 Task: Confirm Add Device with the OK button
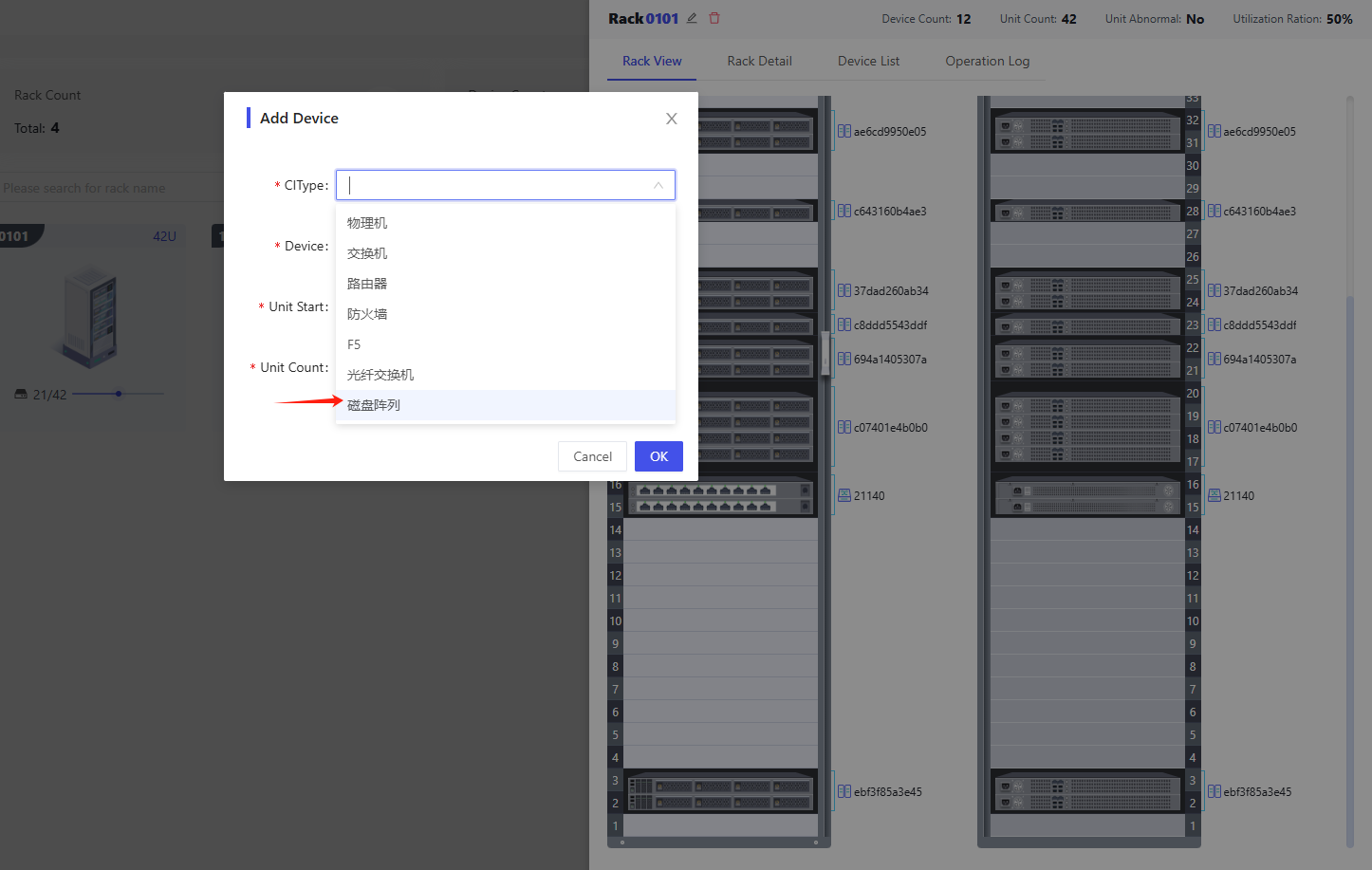(x=658, y=456)
